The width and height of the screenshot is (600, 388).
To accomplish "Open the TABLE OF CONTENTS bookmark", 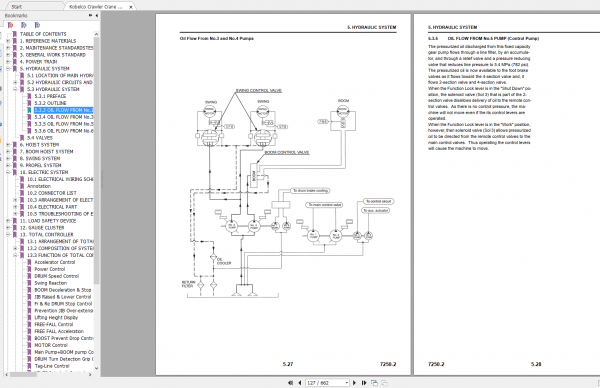I will pyautogui.click(x=43, y=34).
